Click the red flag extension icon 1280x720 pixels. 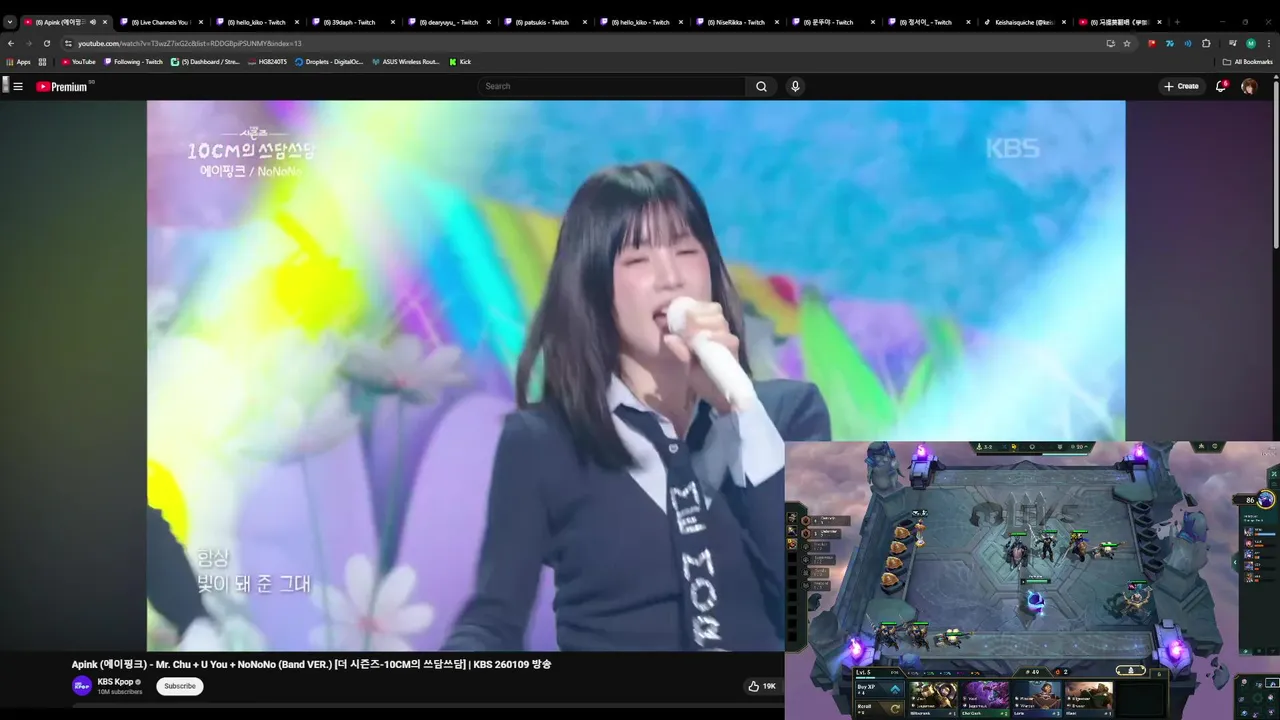click(1152, 43)
